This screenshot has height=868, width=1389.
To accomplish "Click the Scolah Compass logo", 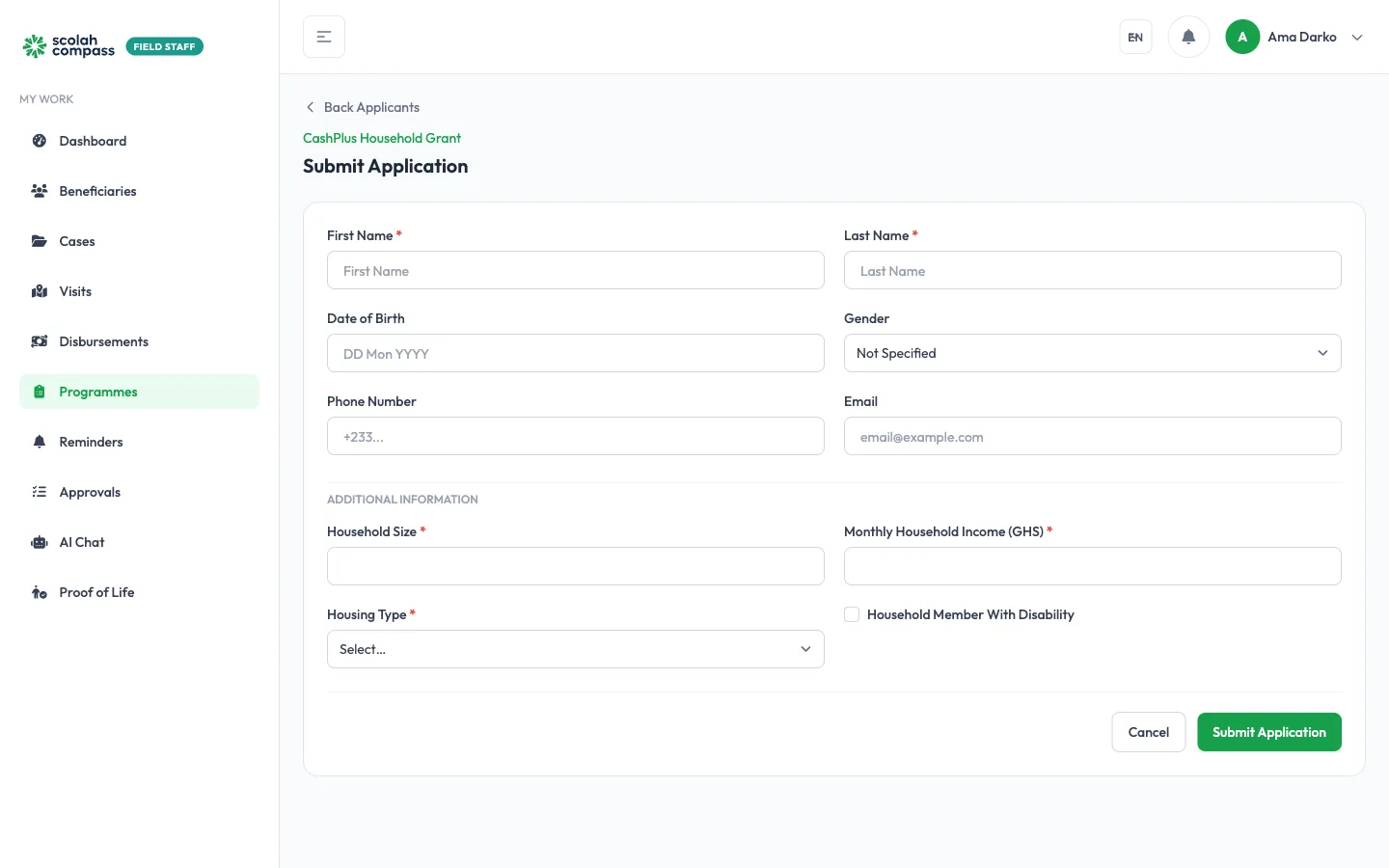I will [x=68, y=46].
